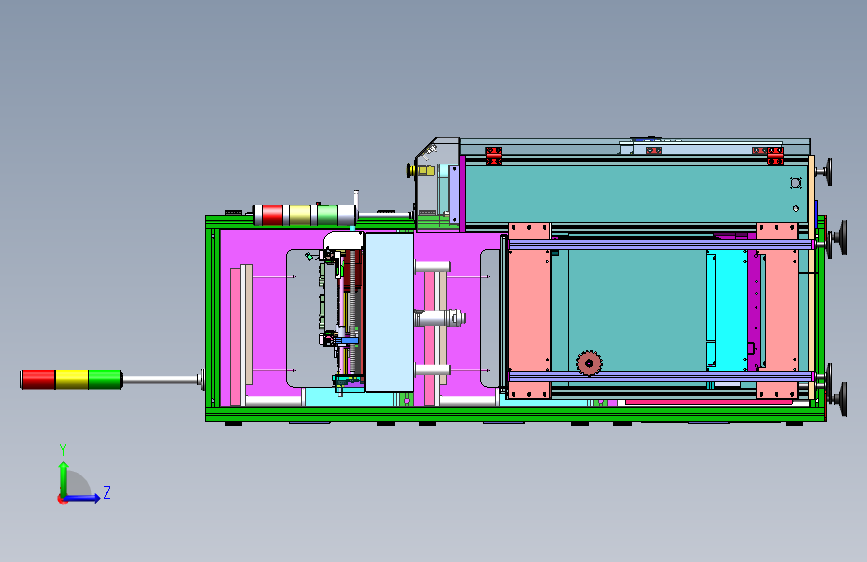Select the large upper teal cover panel

636,194
